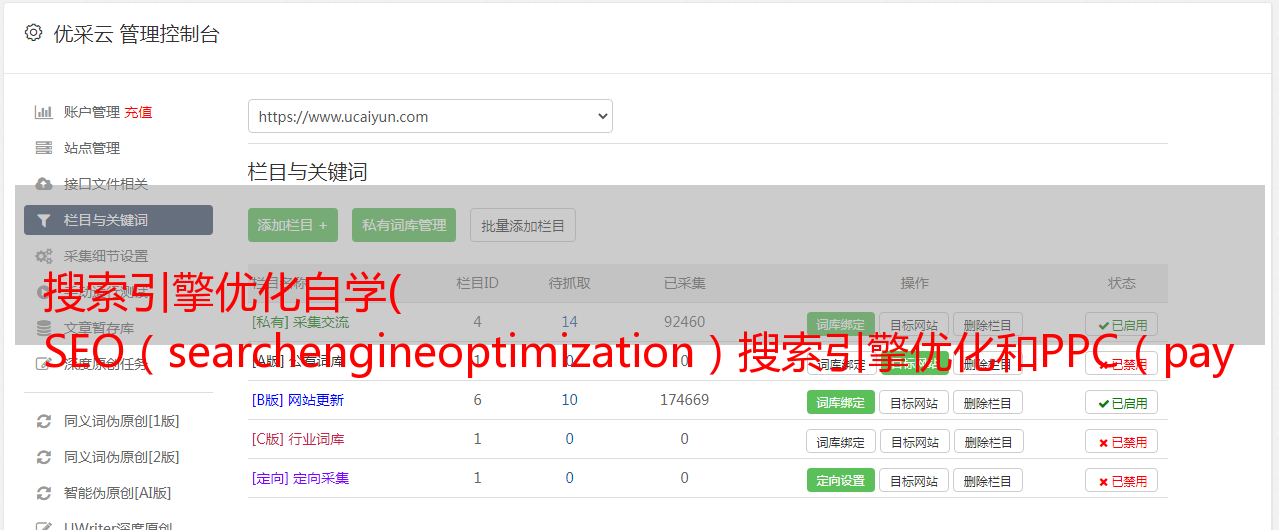Click 删除栏目 in the 采集交流 row
The width and height of the screenshot is (1279, 530).
point(988,324)
